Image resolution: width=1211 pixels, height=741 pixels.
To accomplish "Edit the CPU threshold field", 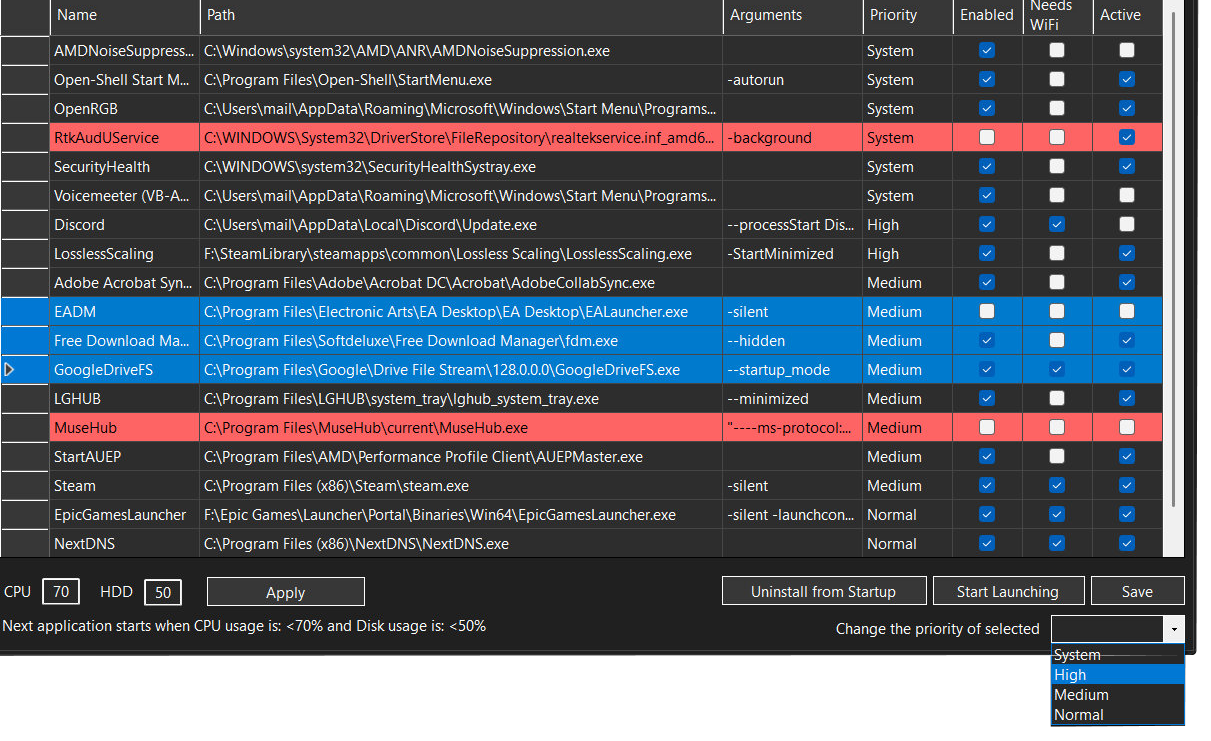I will click(61, 592).
